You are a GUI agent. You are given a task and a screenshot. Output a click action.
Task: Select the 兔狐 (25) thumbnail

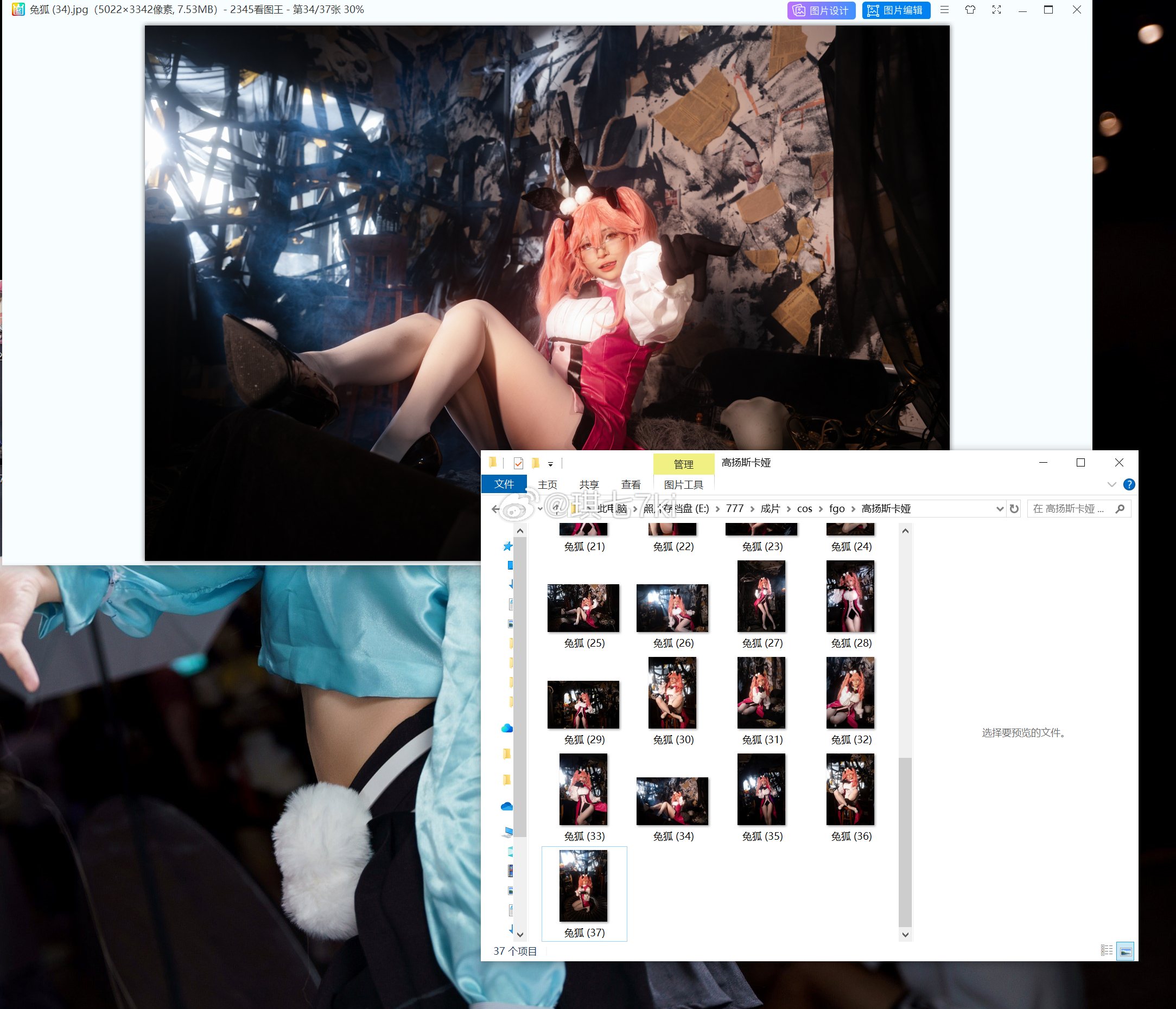(x=583, y=608)
